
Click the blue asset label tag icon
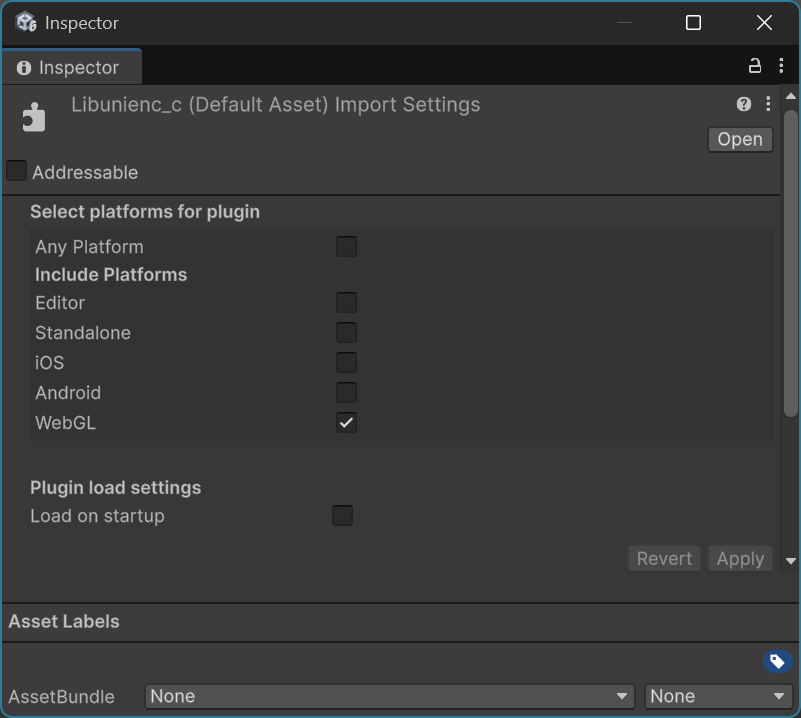[778, 662]
